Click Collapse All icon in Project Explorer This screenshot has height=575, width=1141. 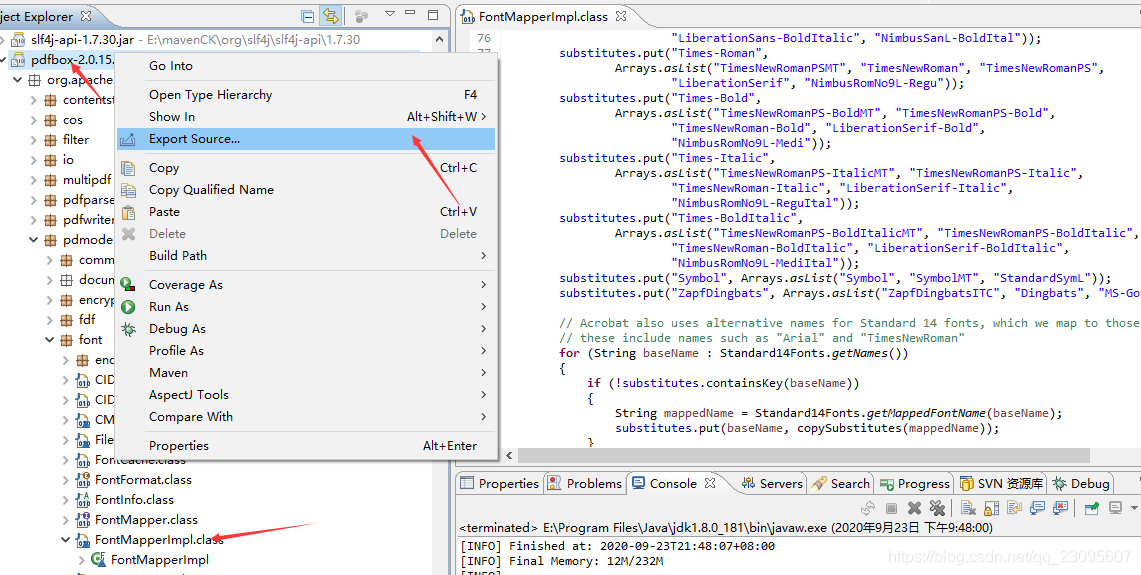308,15
